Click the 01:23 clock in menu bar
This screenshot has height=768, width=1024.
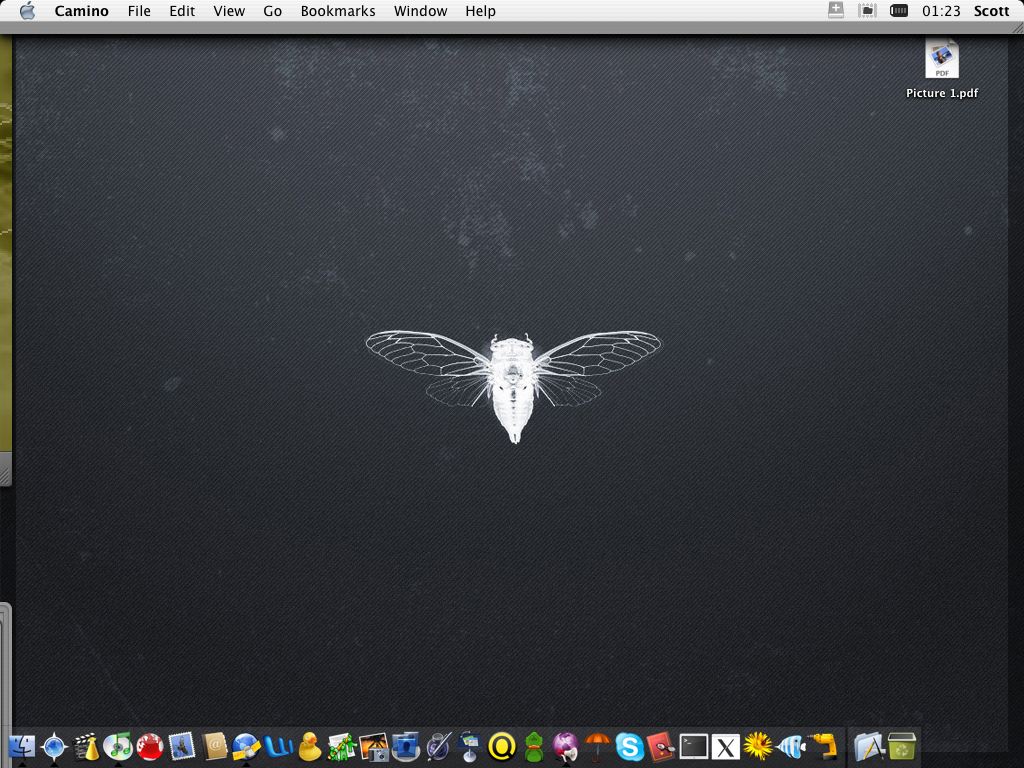(x=941, y=11)
